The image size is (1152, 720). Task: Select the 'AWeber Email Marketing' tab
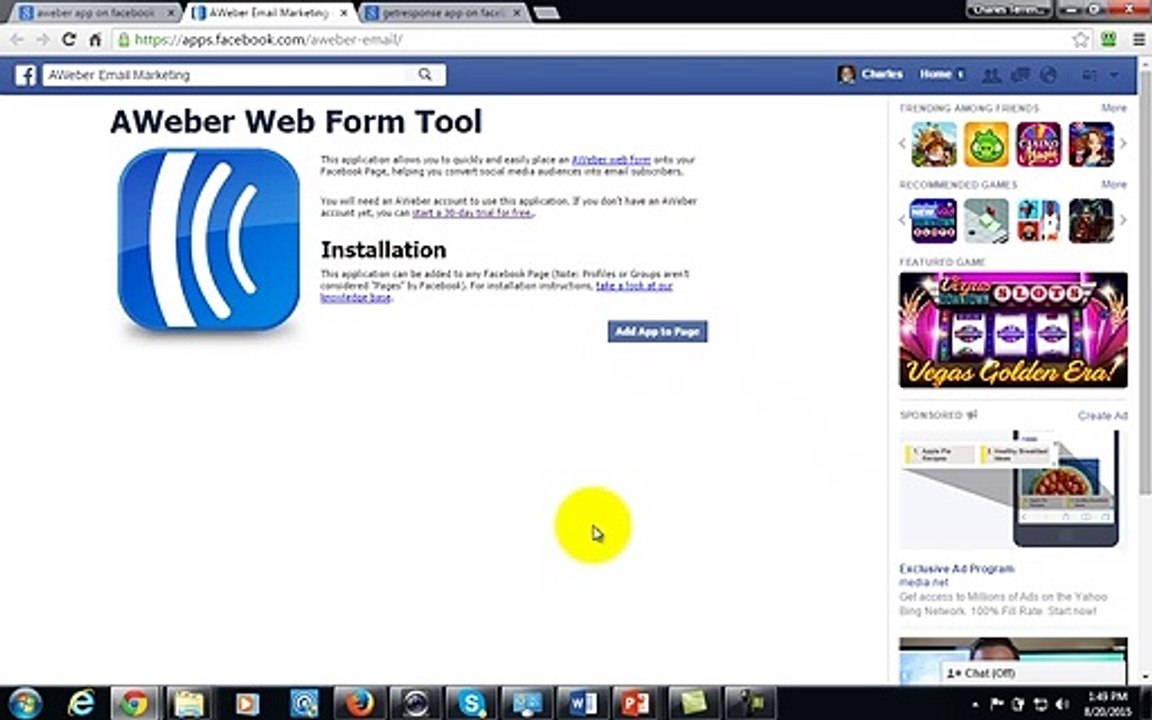(x=268, y=13)
